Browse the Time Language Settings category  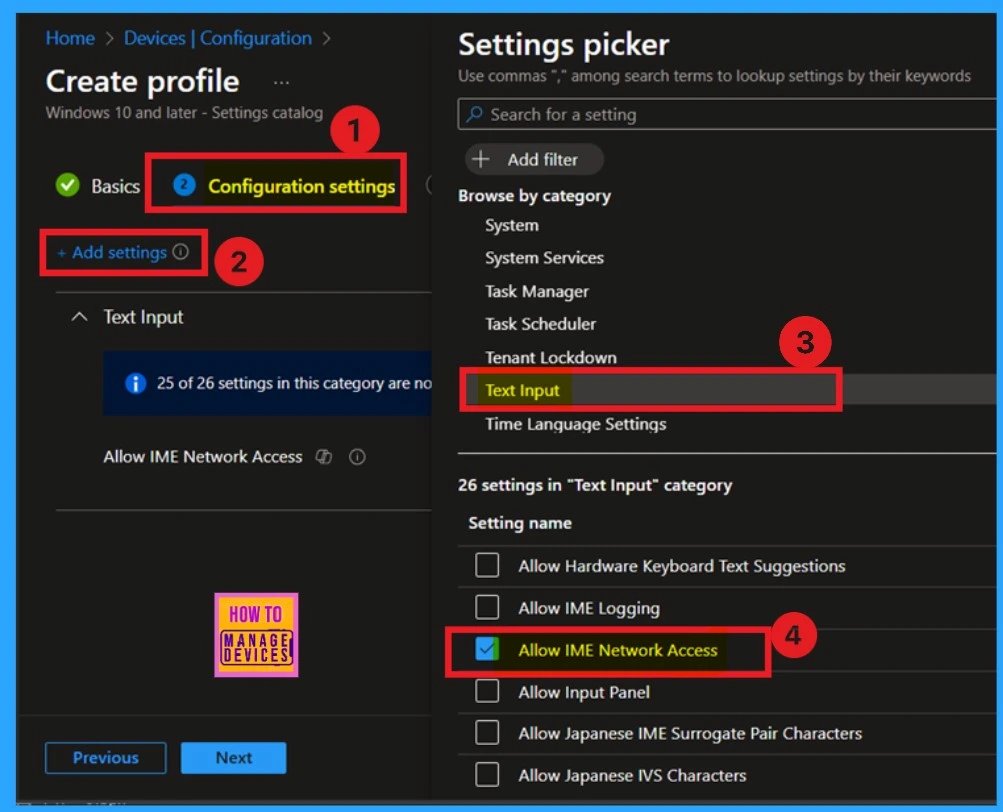pyautogui.click(x=576, y=424)
